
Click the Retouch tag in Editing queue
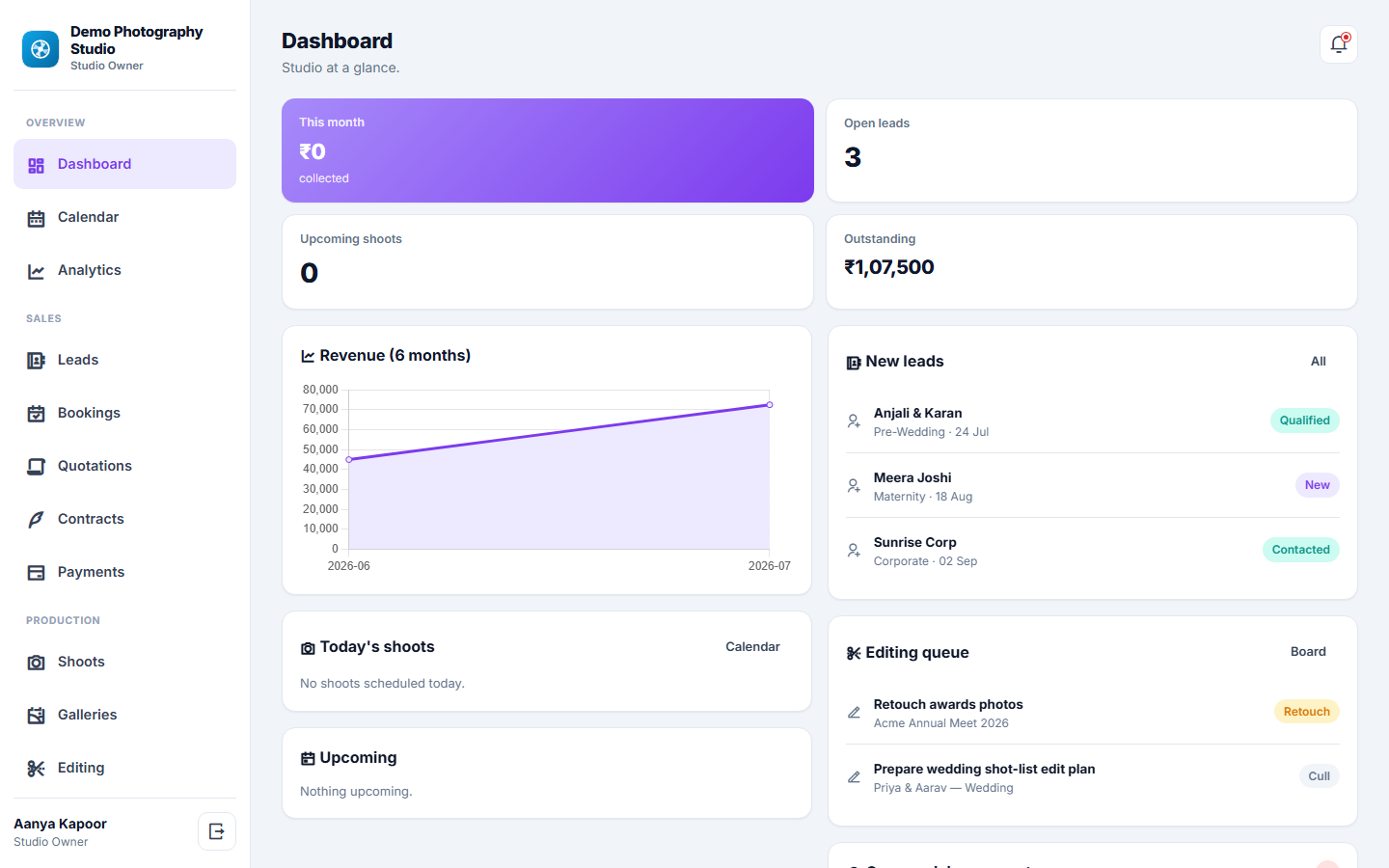[x=1307, y=712]
